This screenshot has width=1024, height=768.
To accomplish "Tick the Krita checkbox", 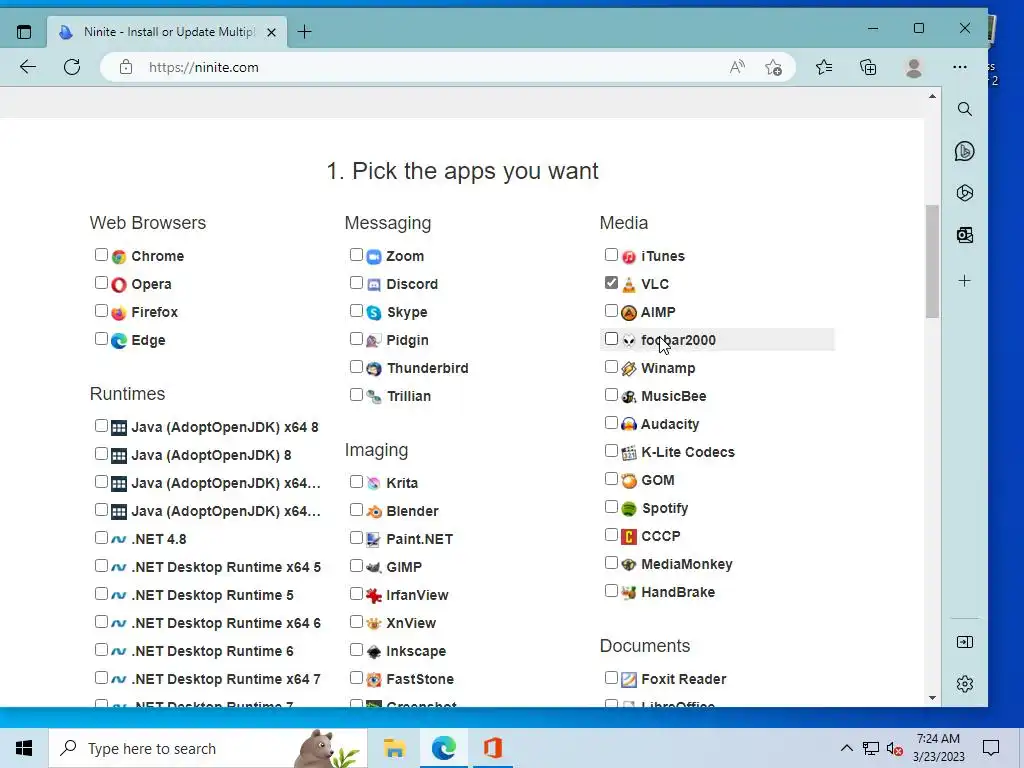I will tap(356, 481).
